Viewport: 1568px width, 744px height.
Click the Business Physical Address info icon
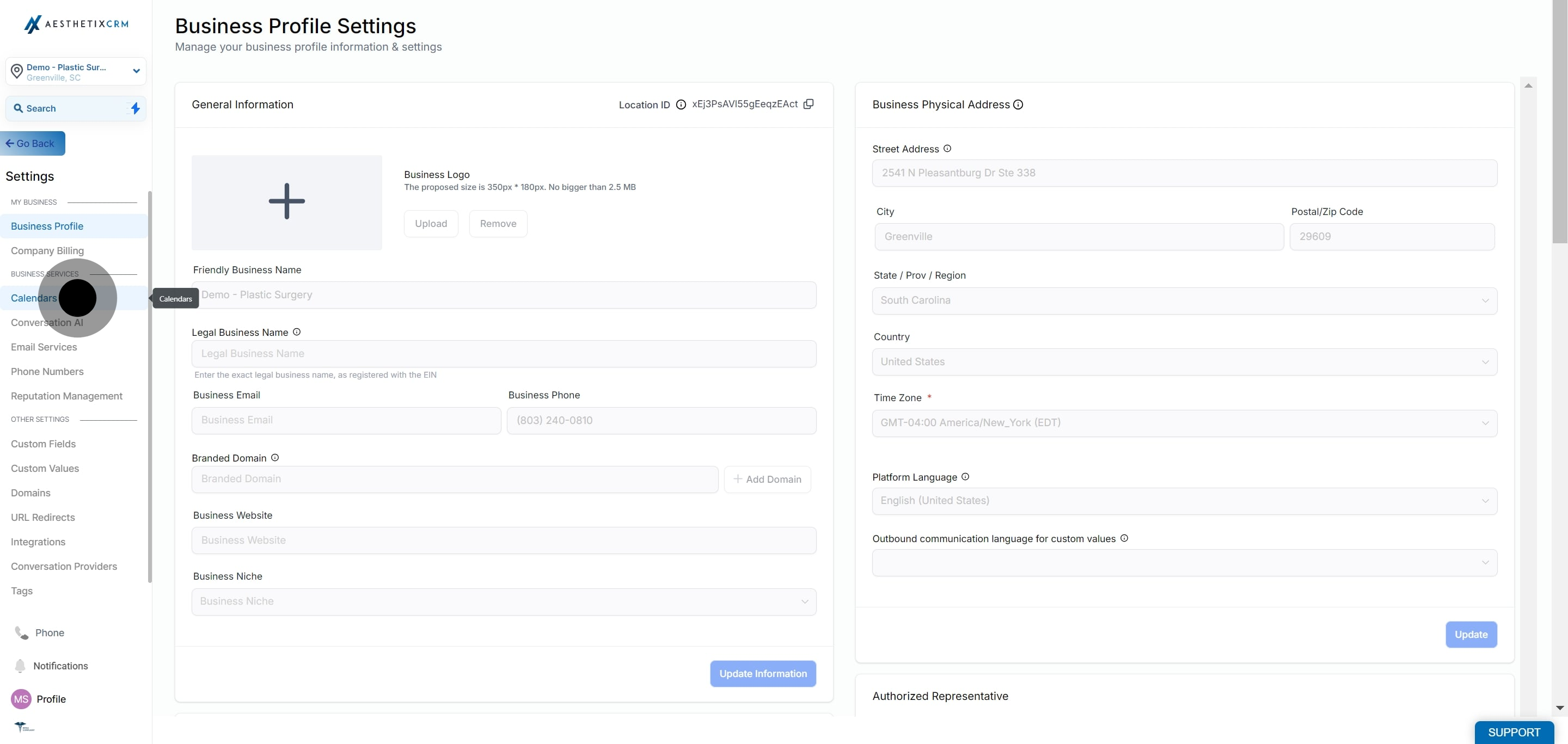(x=1018, y=104)
